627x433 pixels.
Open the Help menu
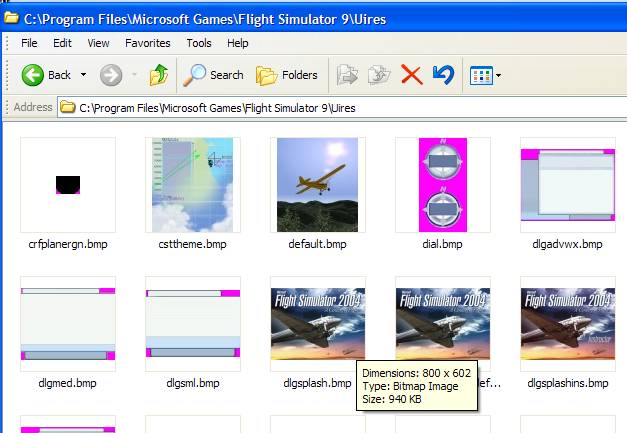coord(238,44)
